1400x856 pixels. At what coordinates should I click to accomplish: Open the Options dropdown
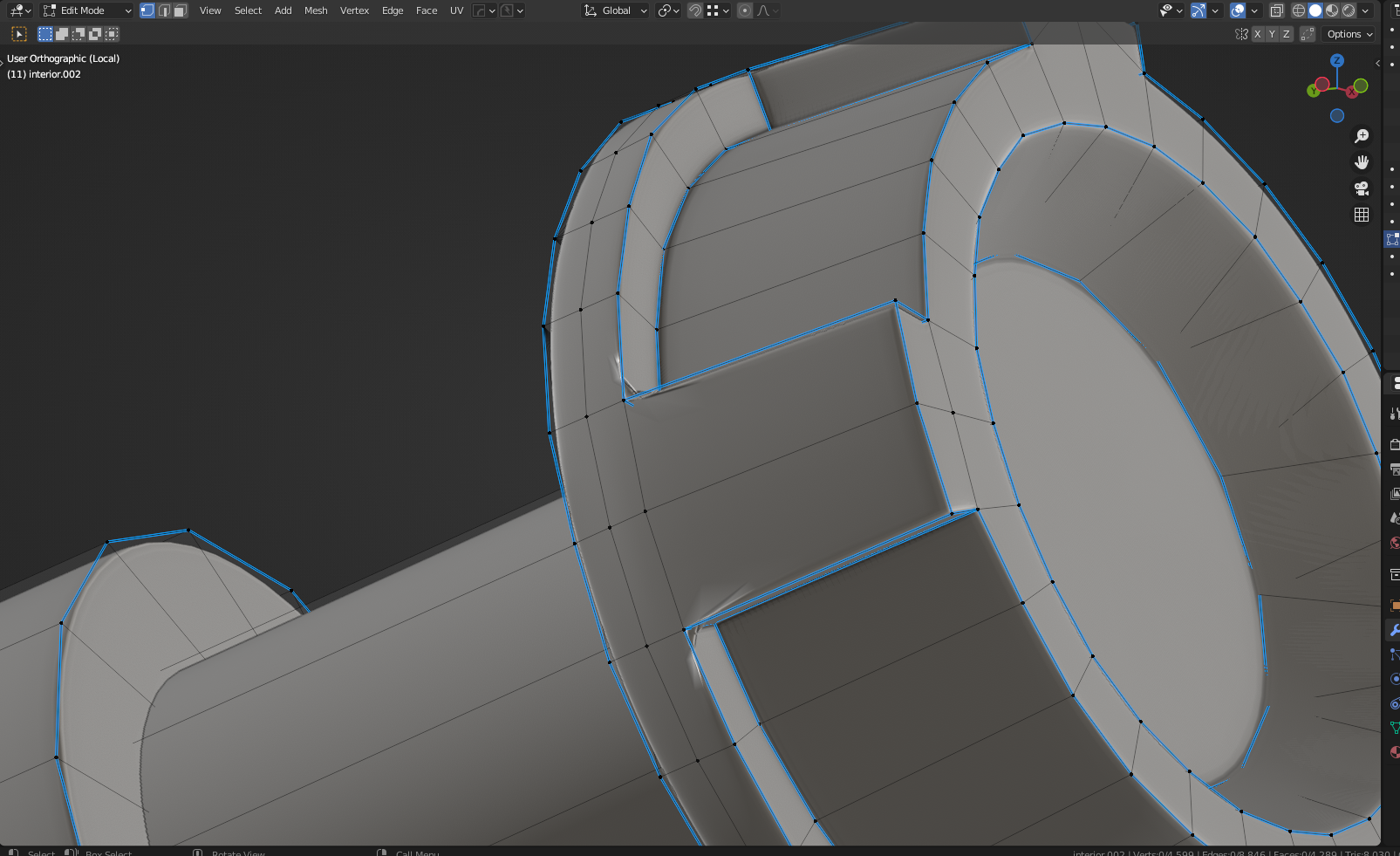coord(1349,34)
